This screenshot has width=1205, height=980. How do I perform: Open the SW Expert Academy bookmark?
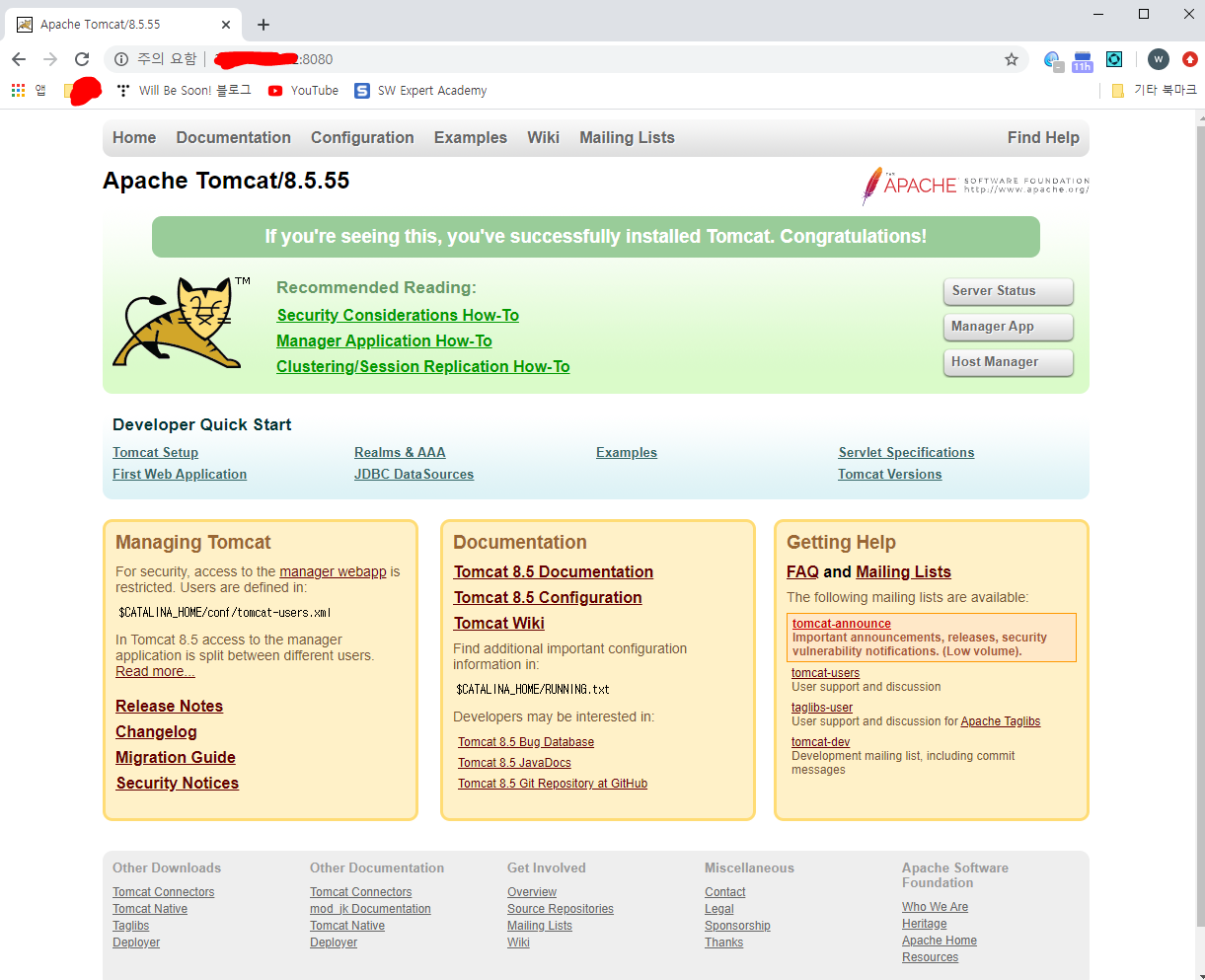coord(420,91)
